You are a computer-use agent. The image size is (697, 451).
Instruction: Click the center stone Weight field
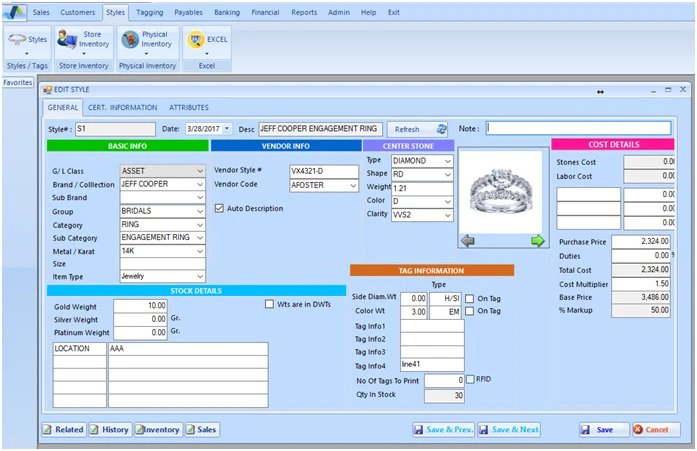pos(422,188)
